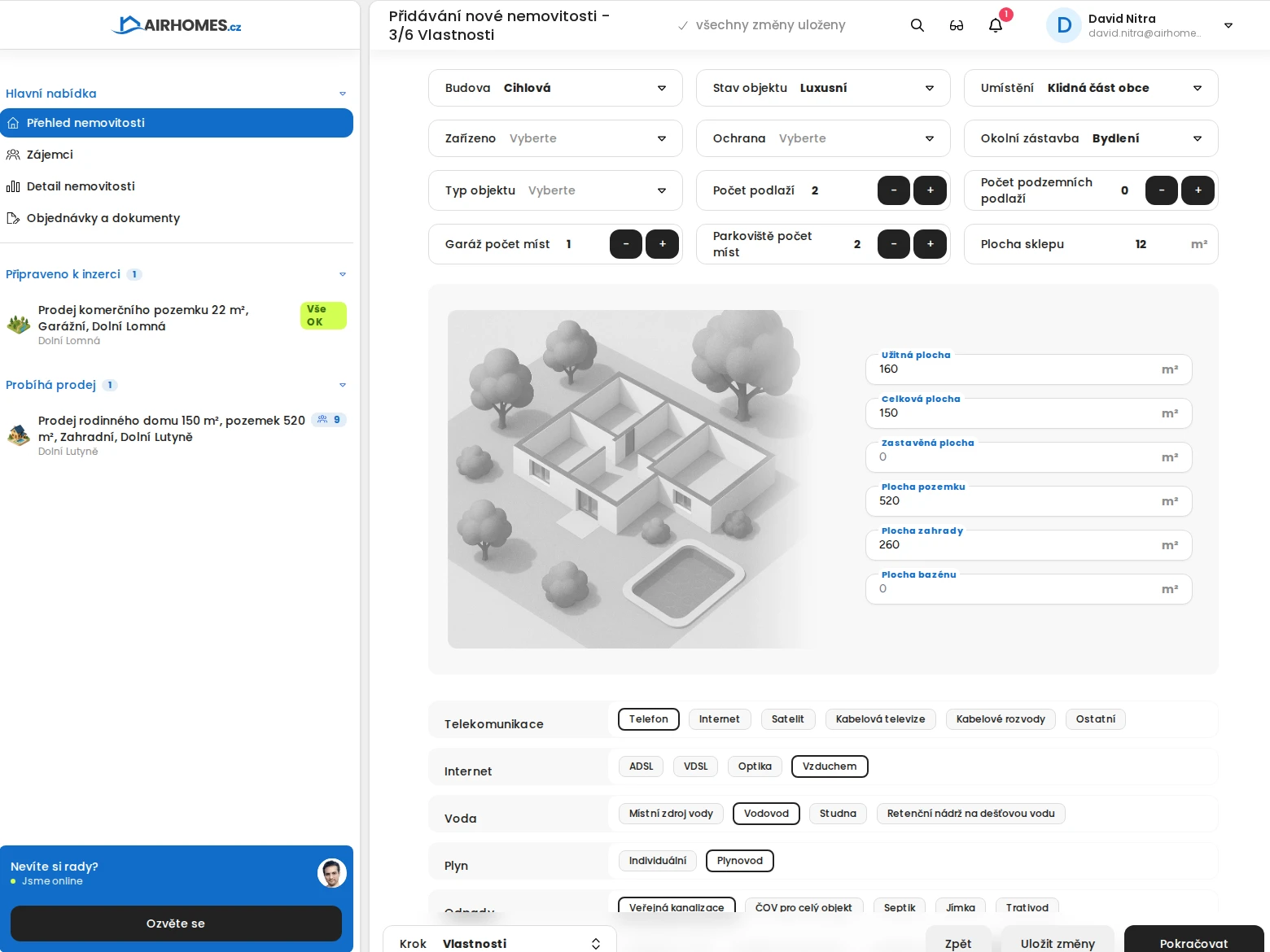Click the Detail nemovitosti chart icon
The height and width of the screenshot is (952, 1270).
click(x=13, y=186)
